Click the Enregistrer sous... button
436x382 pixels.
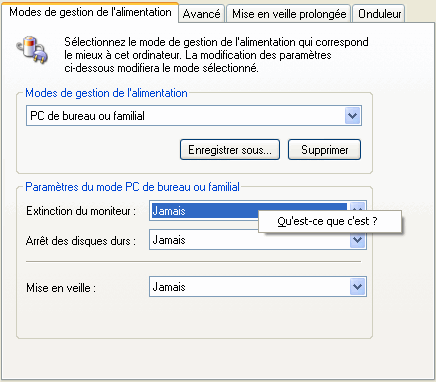click(230, 150)
